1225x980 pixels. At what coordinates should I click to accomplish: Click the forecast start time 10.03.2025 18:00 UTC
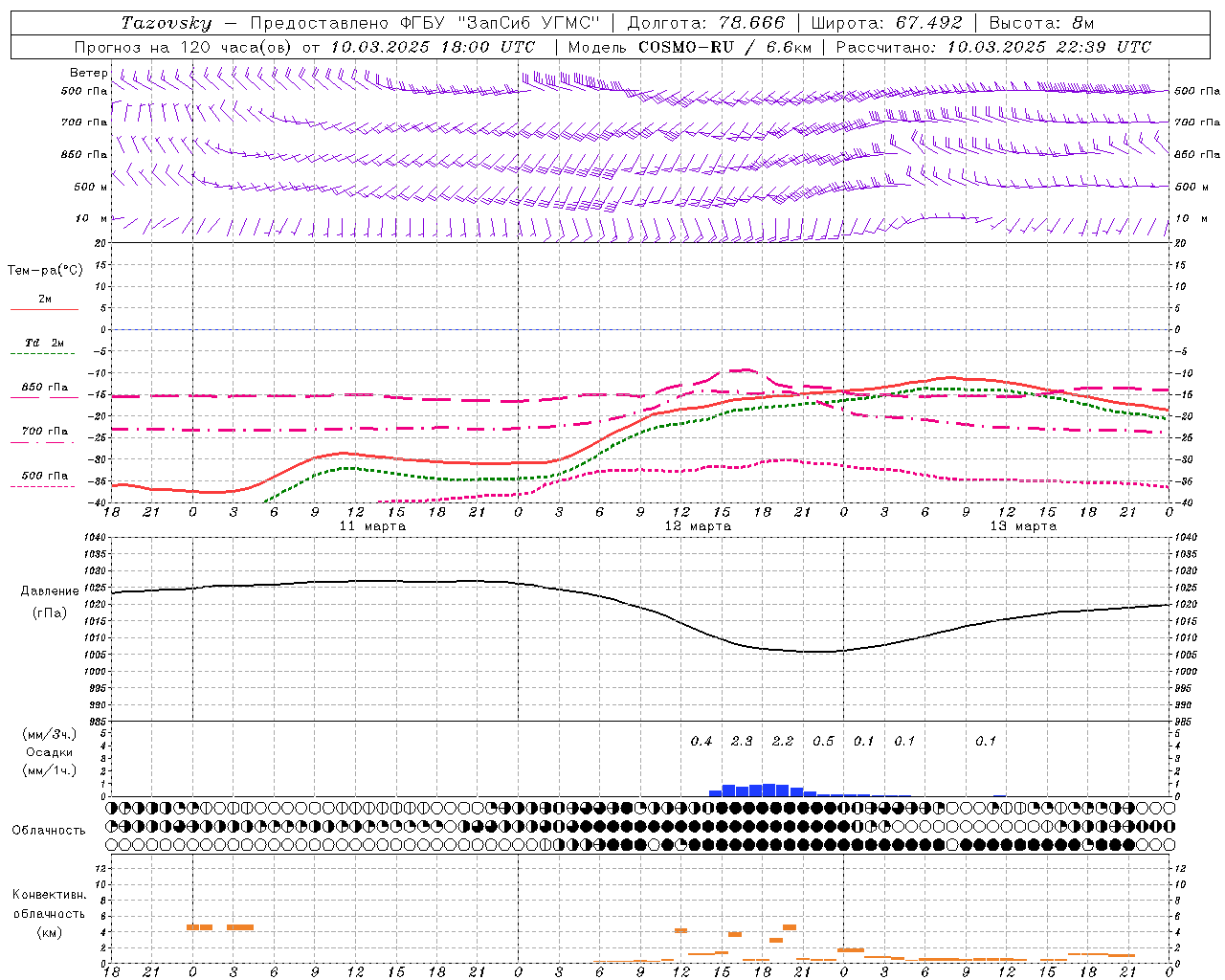(433, 47)
